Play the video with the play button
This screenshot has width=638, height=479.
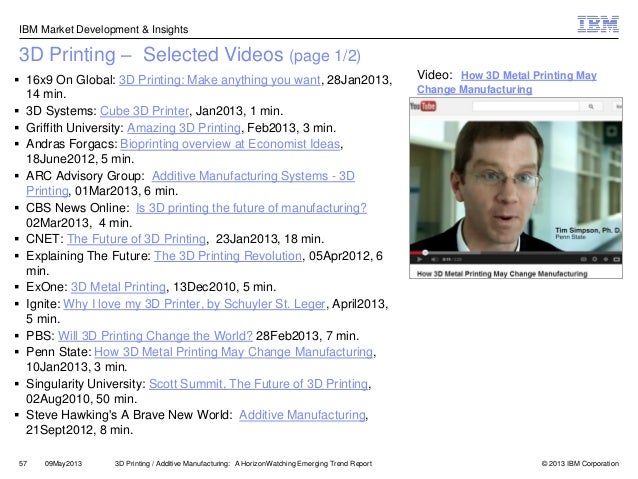[419, 259]
